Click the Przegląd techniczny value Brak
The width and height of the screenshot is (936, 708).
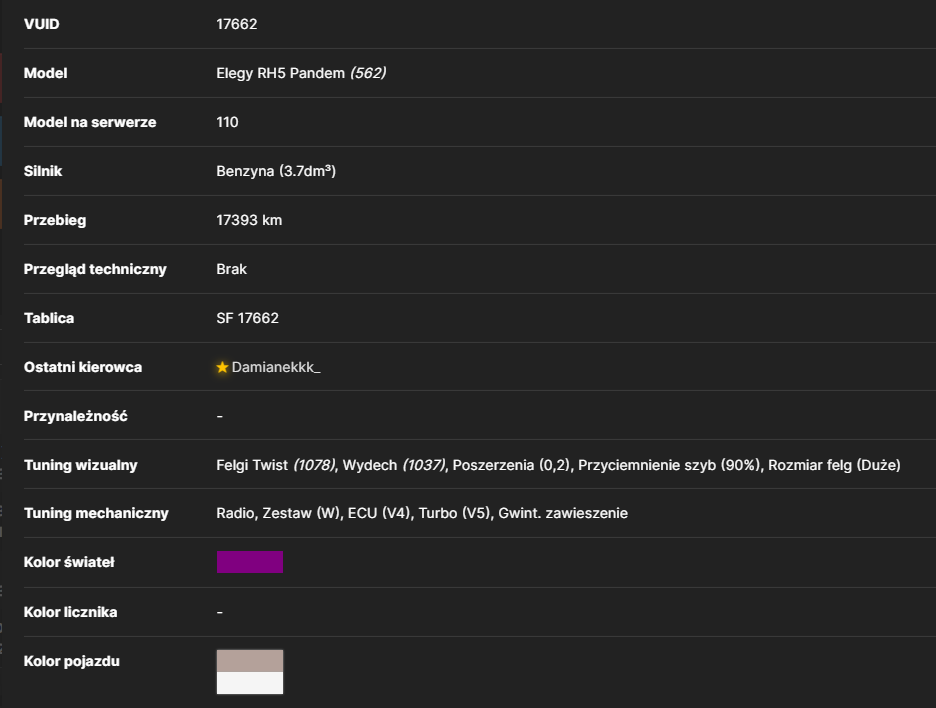pyautogui.click(x=231, y=269)
